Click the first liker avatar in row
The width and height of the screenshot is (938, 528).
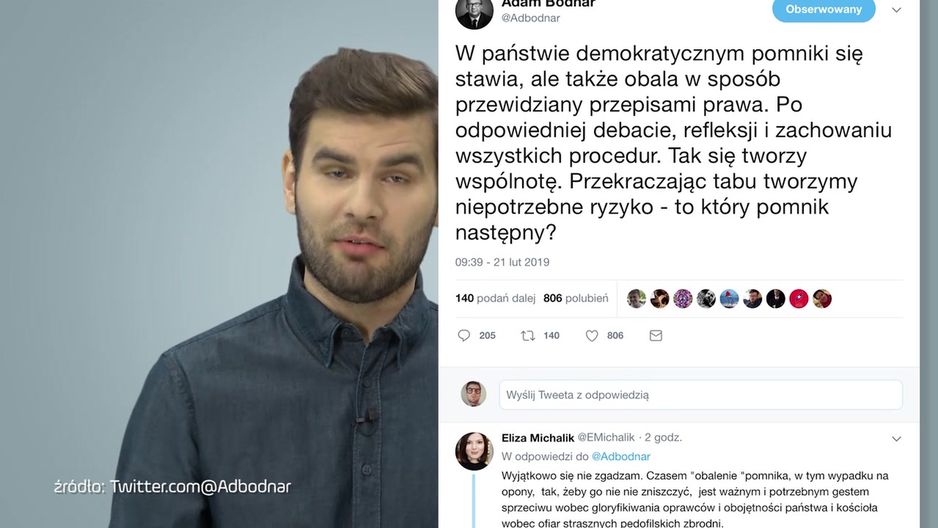[636, 298]
